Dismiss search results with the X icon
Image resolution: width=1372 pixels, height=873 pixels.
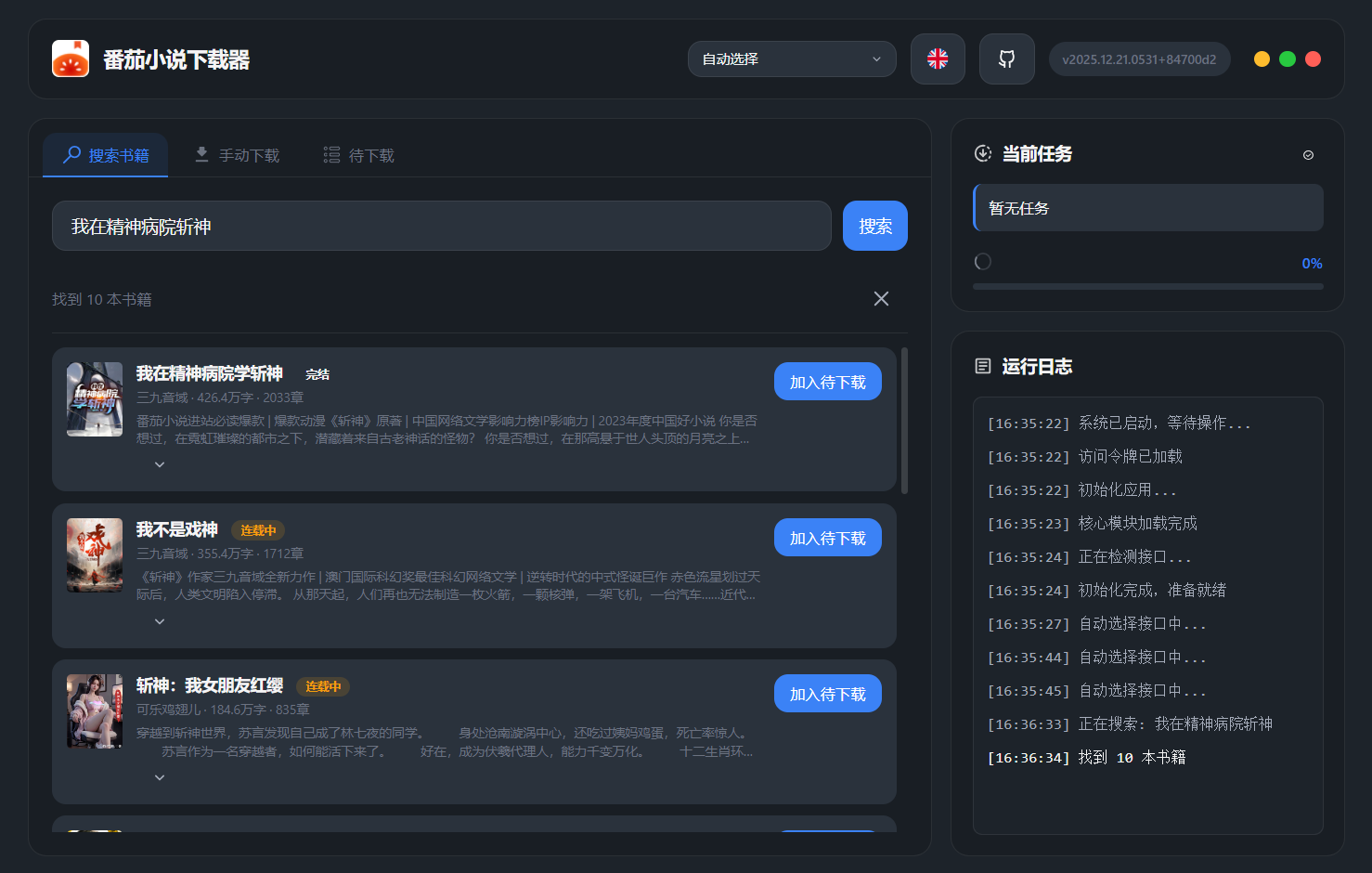(881, 298)
